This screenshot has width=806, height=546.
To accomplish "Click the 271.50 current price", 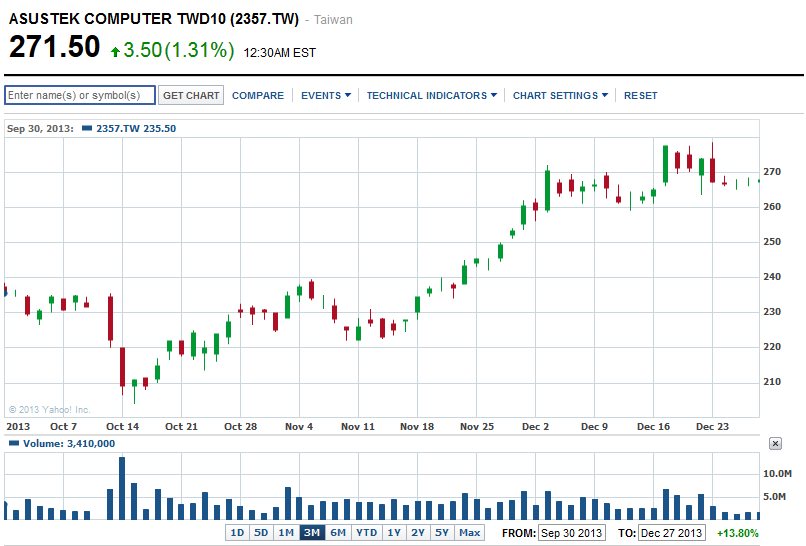I will tap(54, 47).
